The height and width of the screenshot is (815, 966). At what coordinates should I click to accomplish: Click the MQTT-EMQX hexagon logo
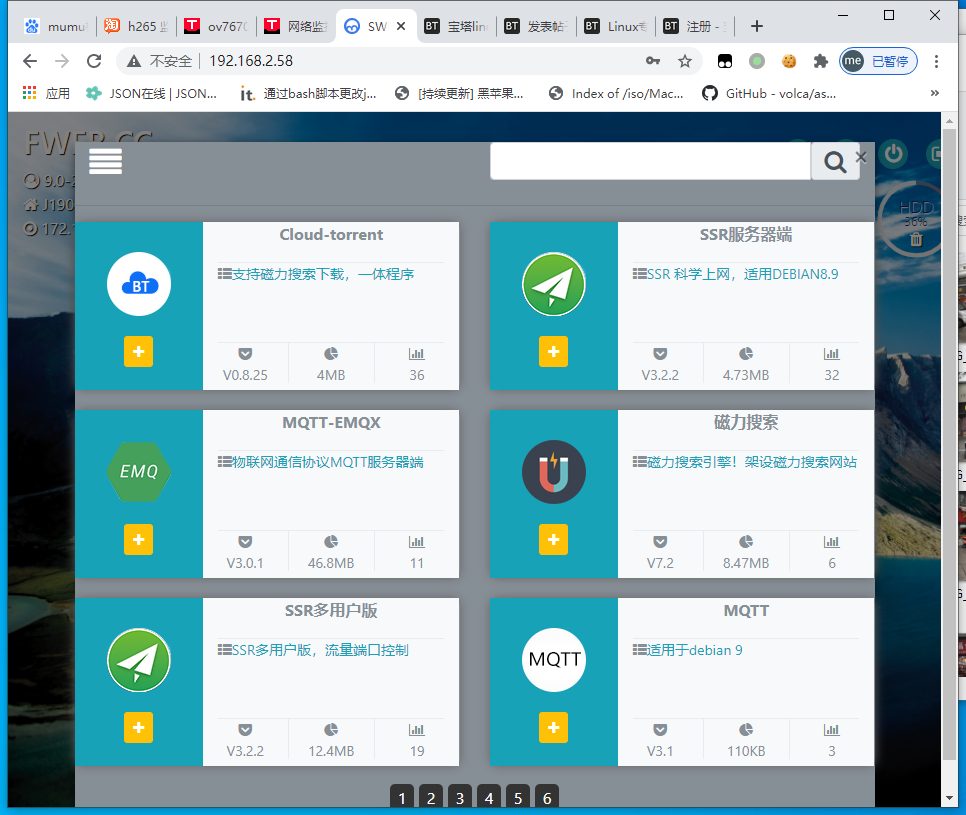point(139,471)
